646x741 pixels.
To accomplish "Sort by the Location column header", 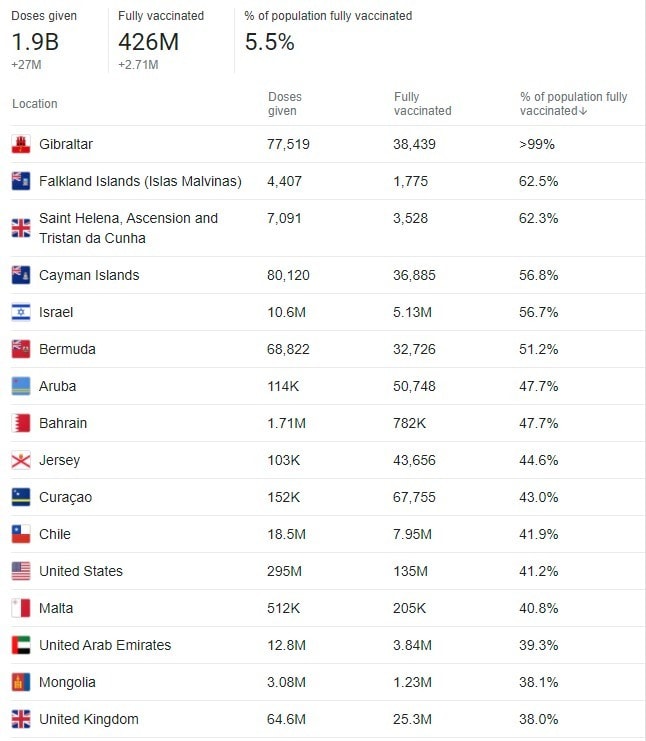I will (x=34, y=103).
